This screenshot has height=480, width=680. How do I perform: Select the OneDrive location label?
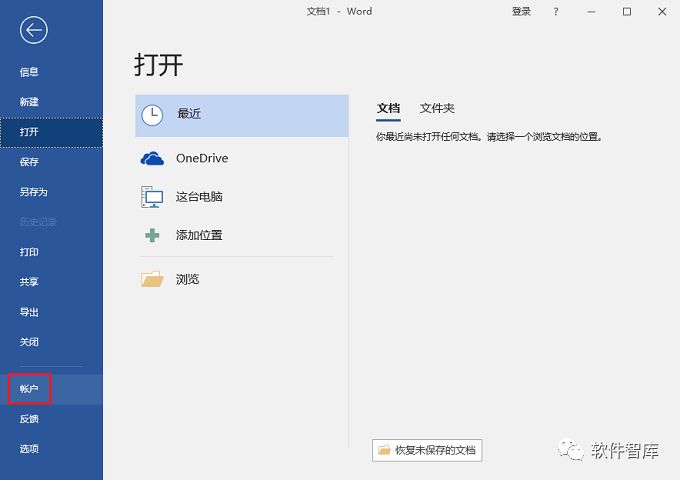point(202,158)
